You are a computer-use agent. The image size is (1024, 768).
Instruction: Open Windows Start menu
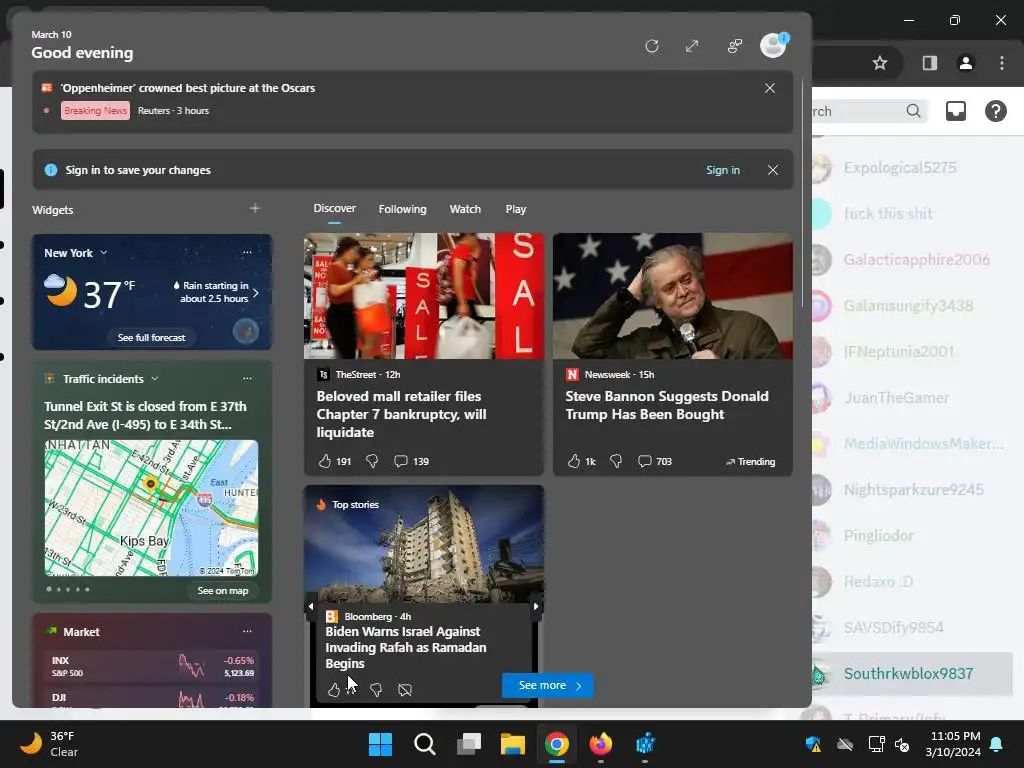380,744
